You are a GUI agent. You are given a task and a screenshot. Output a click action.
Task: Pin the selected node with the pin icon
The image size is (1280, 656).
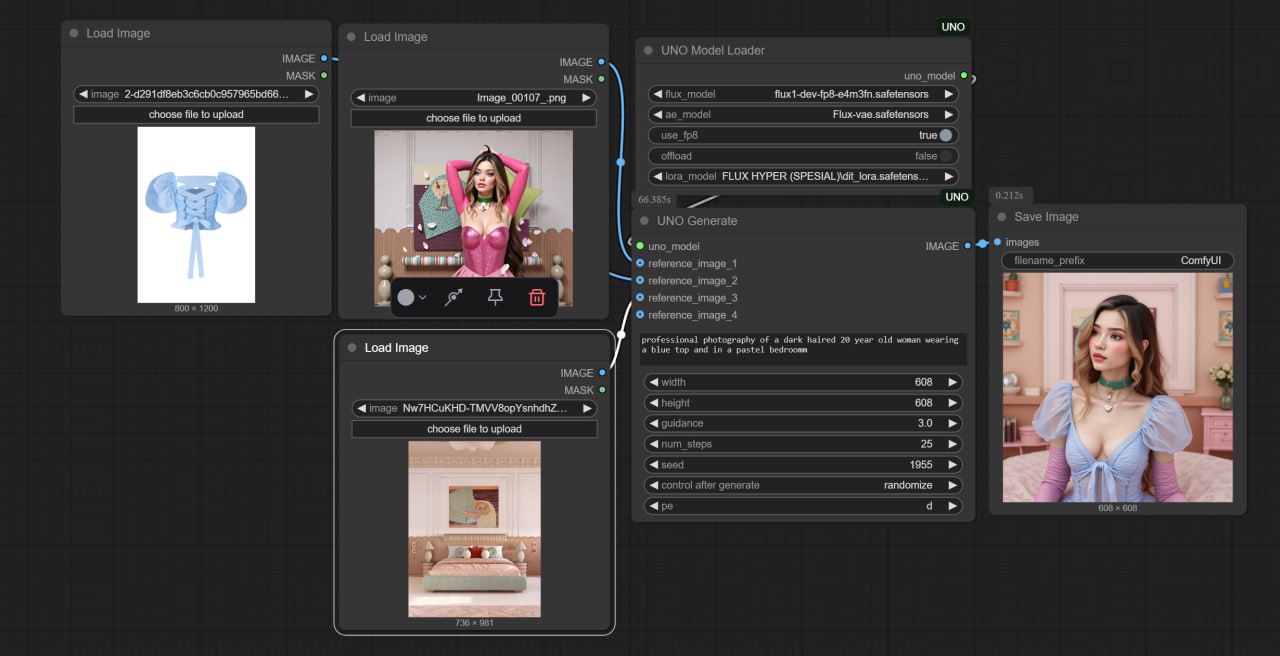tap(495, 297)
